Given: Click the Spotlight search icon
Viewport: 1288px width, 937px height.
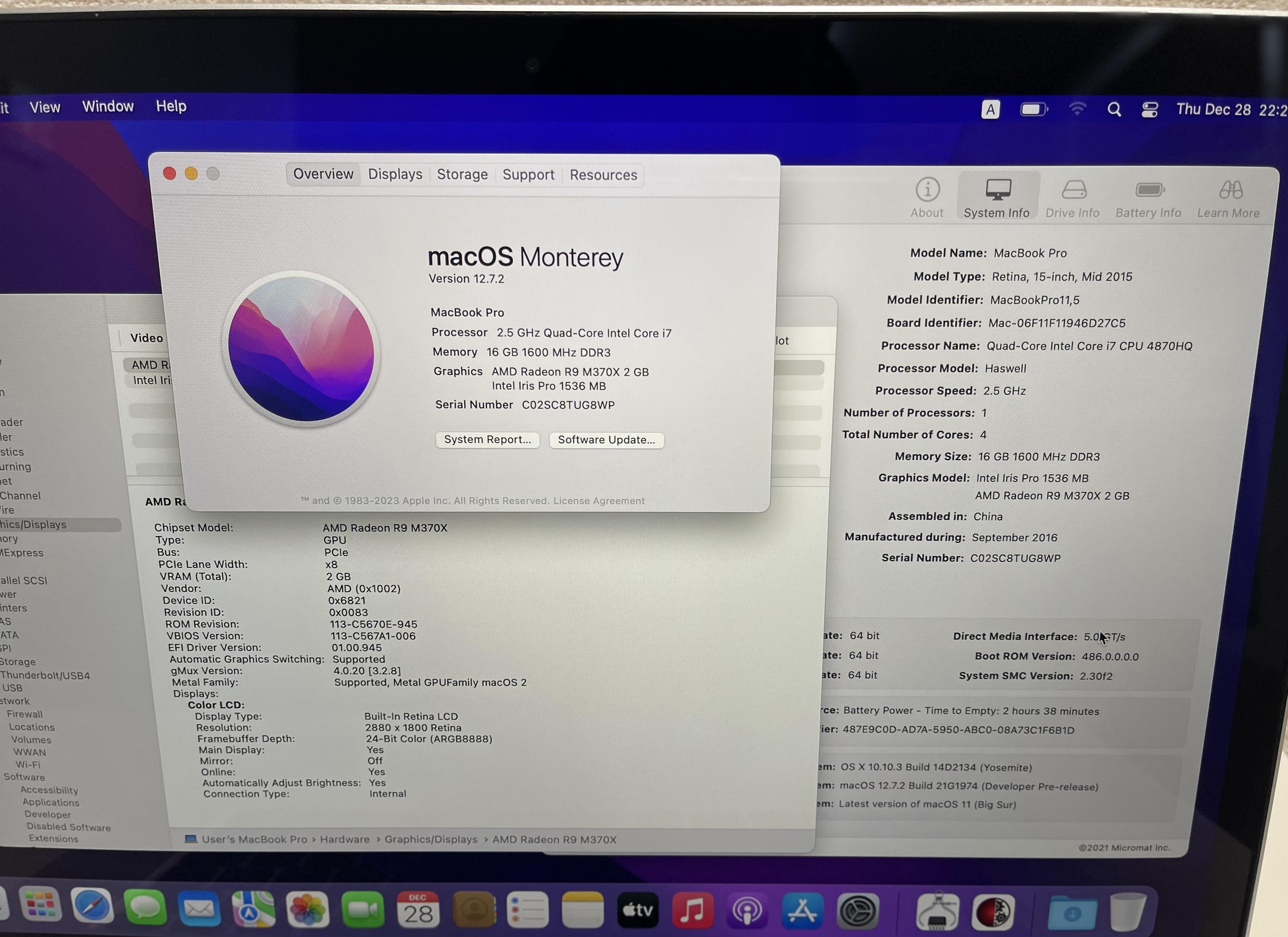Looking at the screenshot, I should pos(1114,109).
